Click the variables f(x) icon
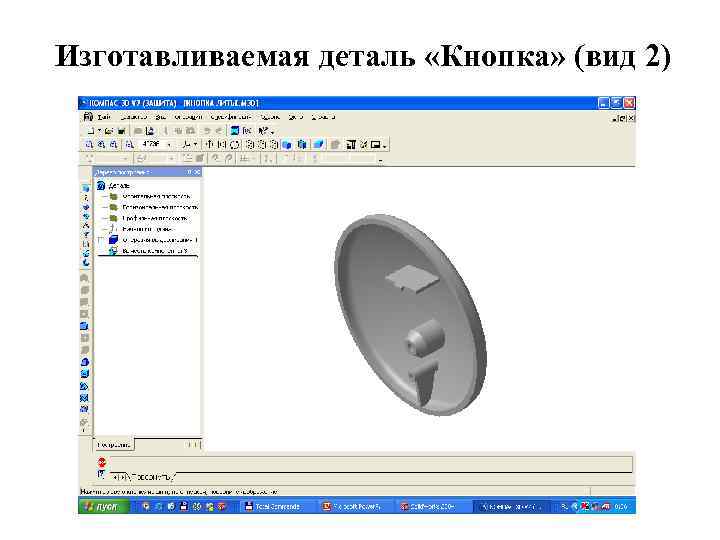720x540 pixels. click(247, 131)
